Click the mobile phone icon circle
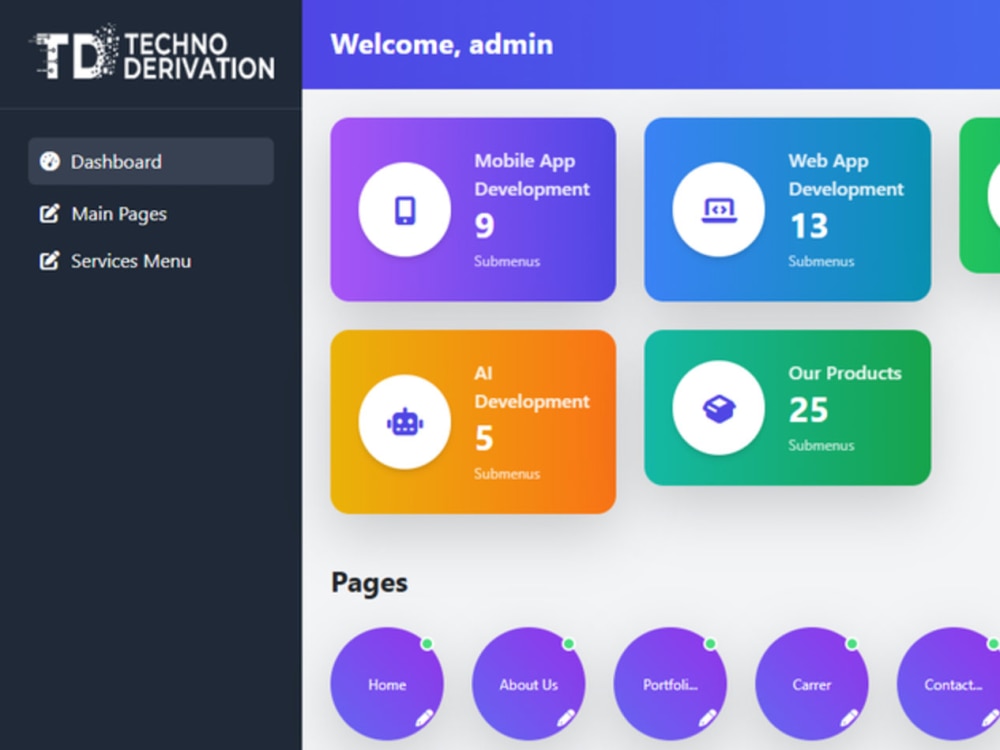 click(x=405, y=210)
